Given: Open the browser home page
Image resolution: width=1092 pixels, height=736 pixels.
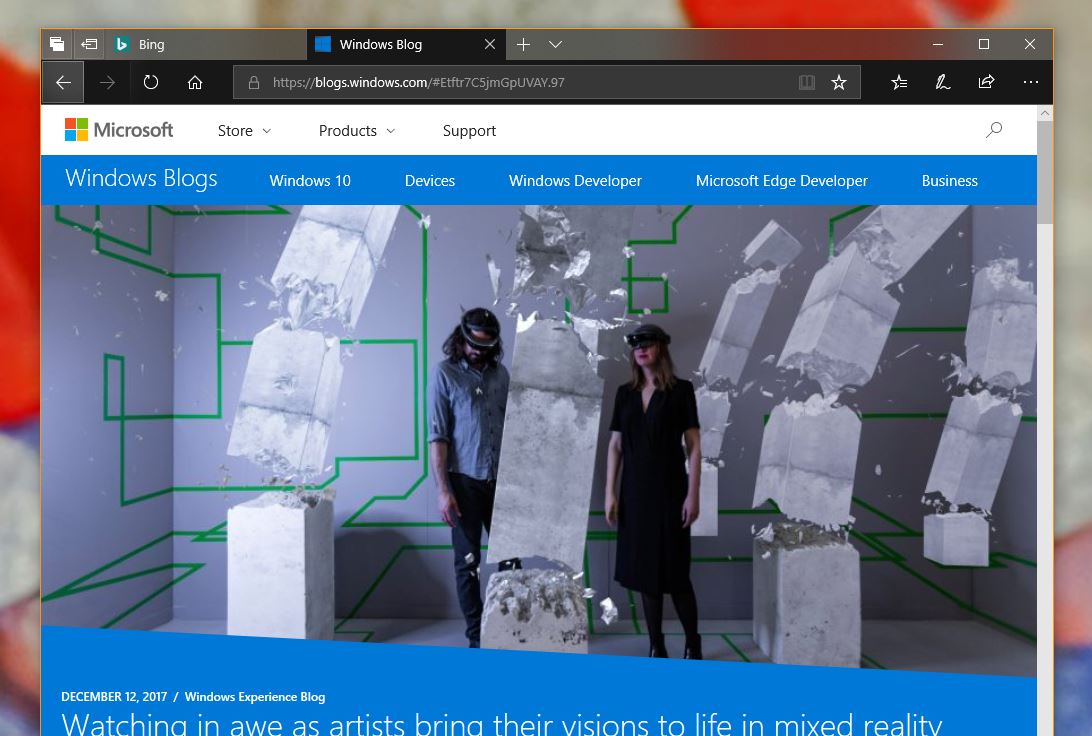Looking at the screenshot, I should point(195,82).
